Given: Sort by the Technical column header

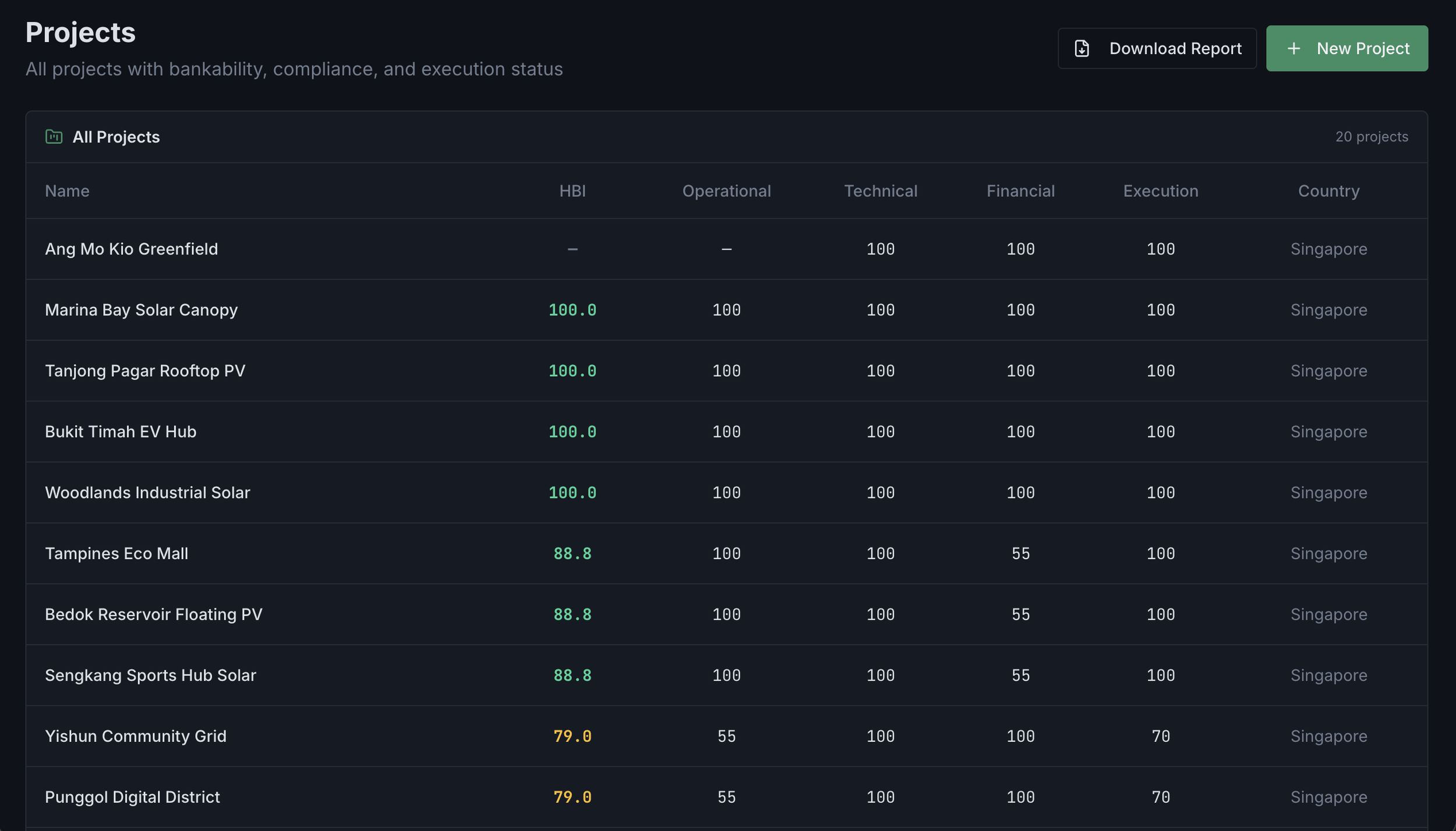Looking at the screenshot, I should (880, 191).
